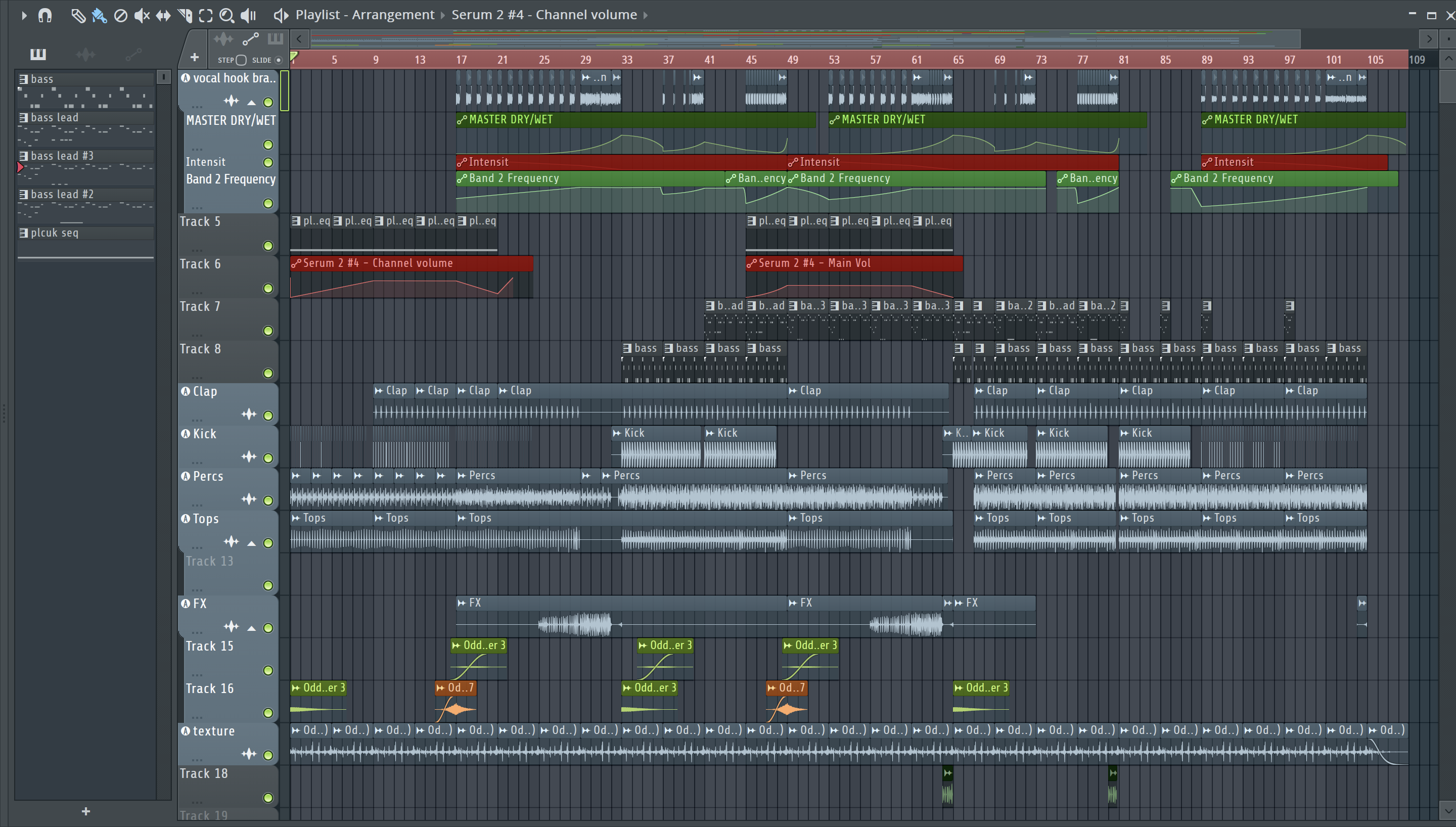Select the Track 15 header
The image size is (1456, 827).
[x=231, y=659]
